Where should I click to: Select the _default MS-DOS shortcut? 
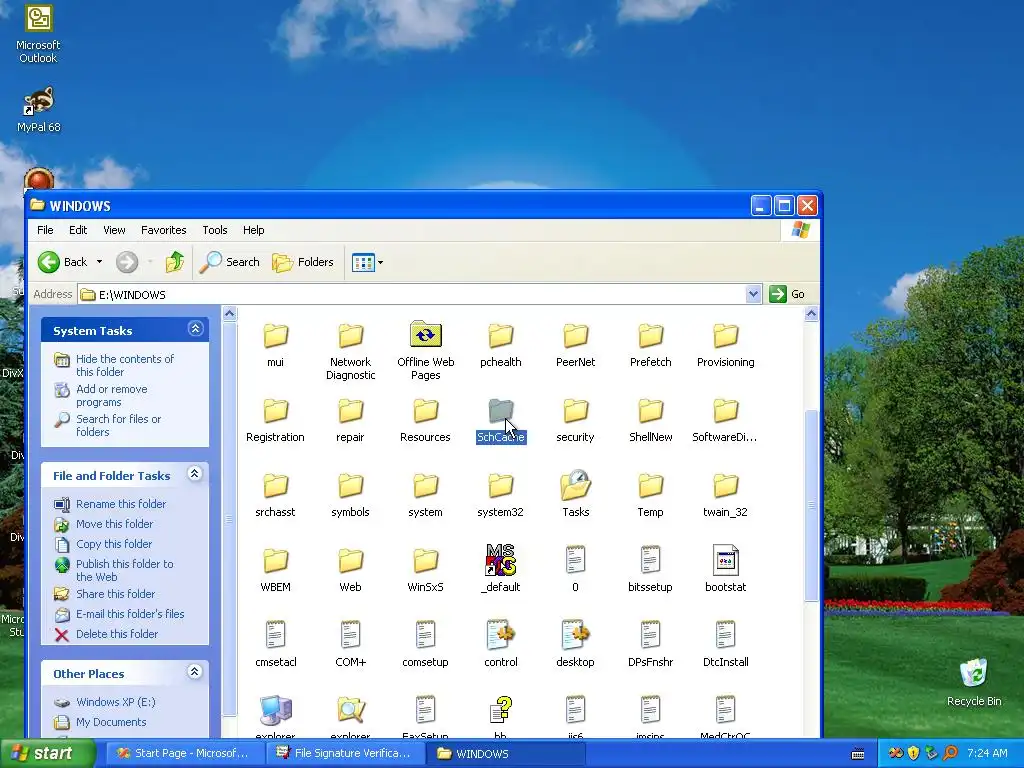coord(500,569)
